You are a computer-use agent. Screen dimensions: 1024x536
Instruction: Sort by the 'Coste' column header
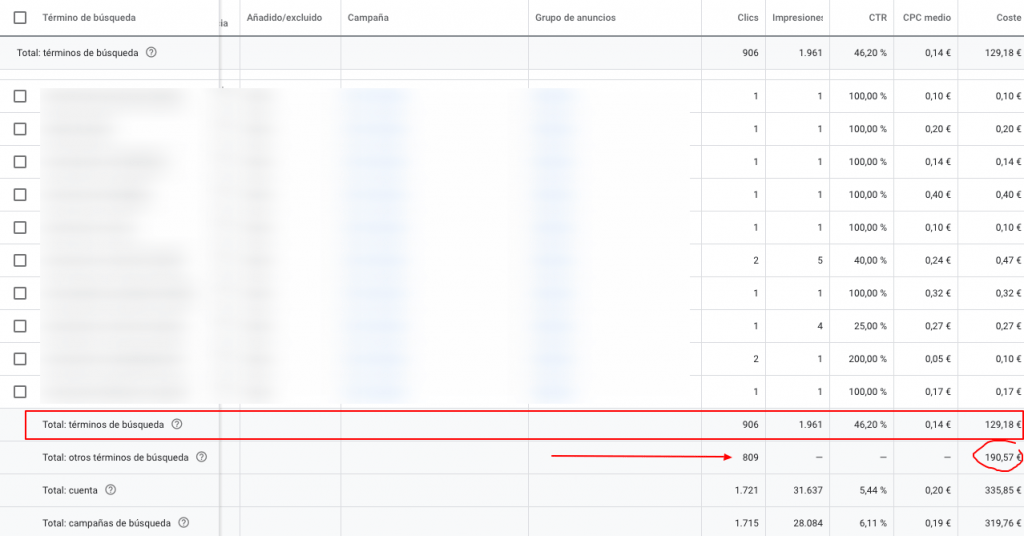(1008, 18)
